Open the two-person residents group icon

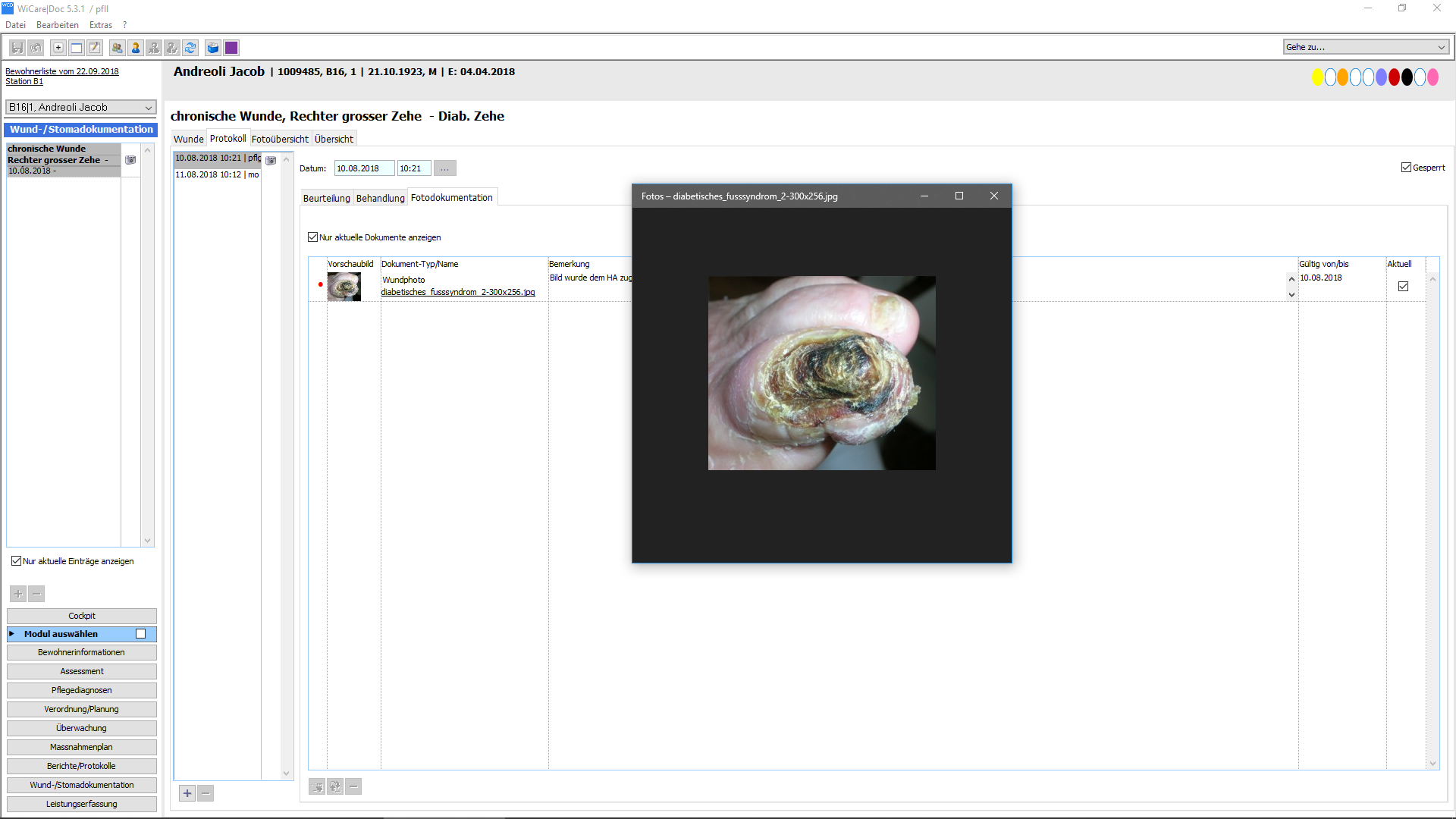coord(118,48)
